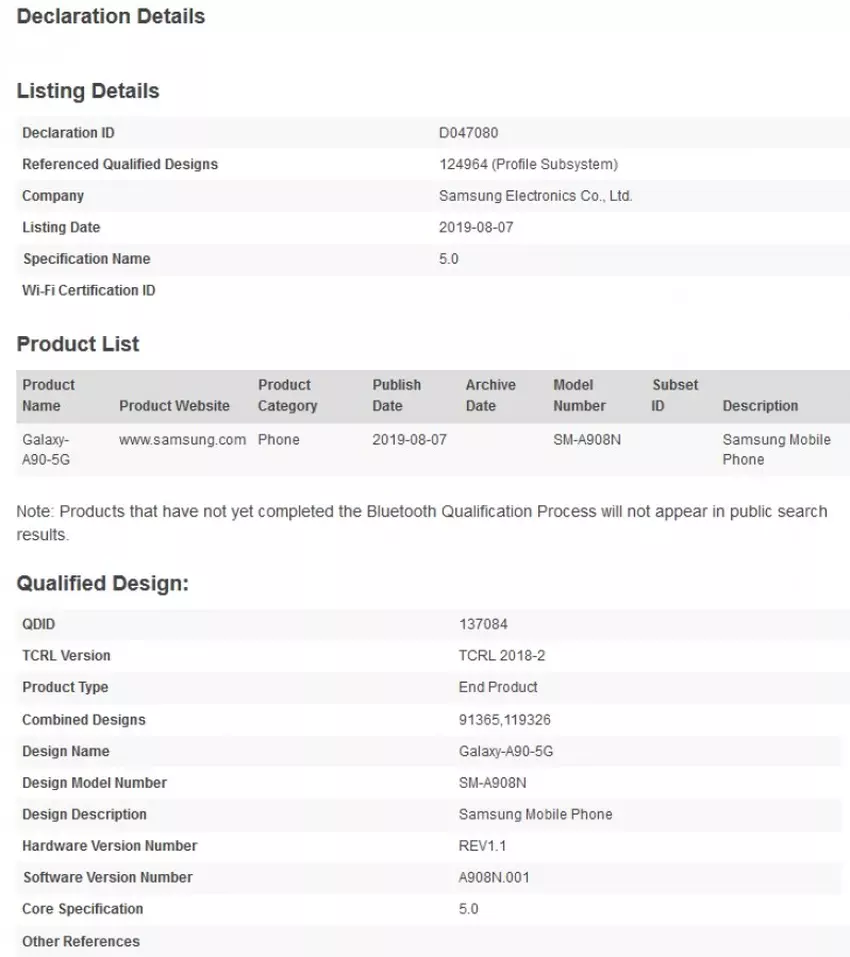The height and width of the screenshot is (957, 850).
Task: Click the Publish Date column header
Action: (396, 395)
